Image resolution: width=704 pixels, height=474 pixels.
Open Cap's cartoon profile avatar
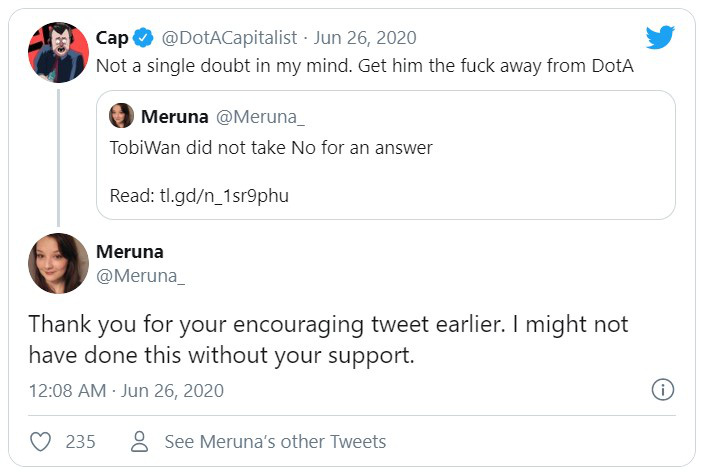point(58,52)
